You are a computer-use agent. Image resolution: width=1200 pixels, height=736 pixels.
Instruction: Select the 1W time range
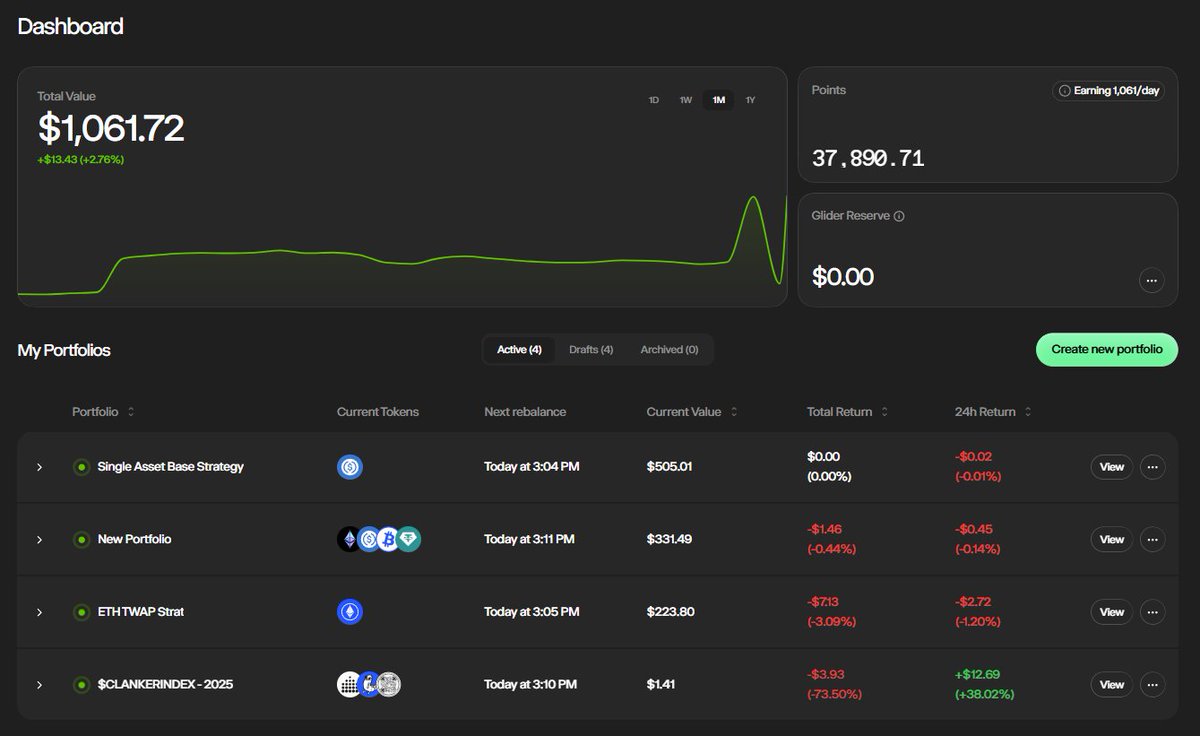(684, 100)
